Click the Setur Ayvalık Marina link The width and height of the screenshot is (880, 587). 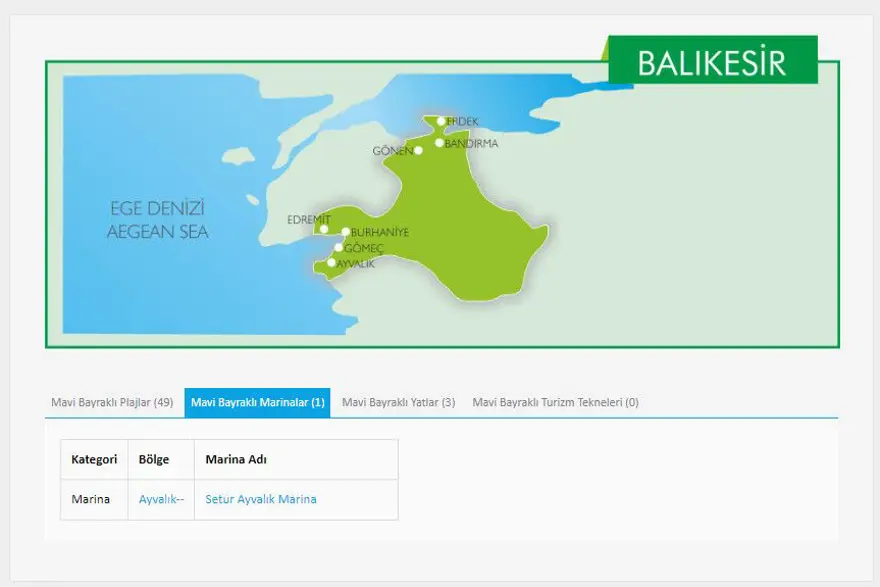point(261,498)
